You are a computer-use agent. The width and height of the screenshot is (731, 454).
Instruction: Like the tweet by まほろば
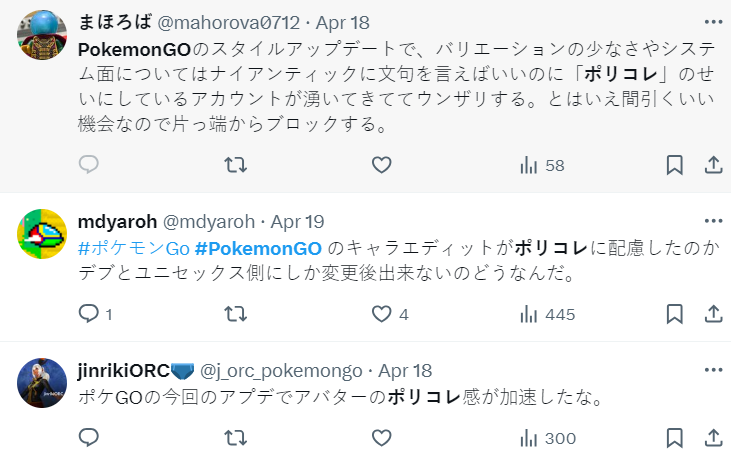coord(381,165)
